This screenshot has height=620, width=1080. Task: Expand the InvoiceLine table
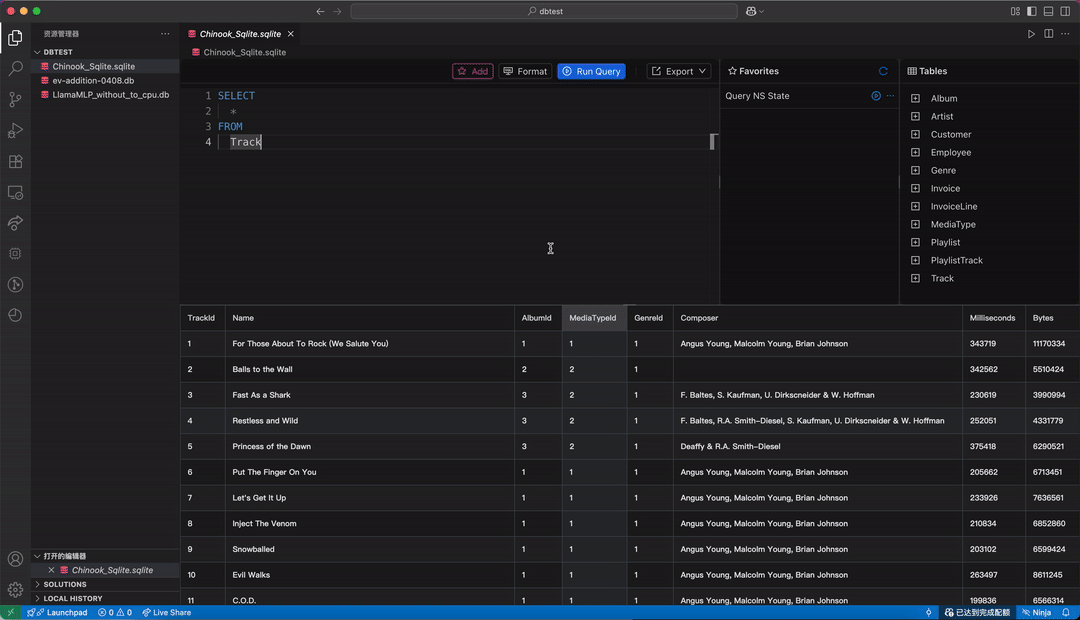(915, 206)
